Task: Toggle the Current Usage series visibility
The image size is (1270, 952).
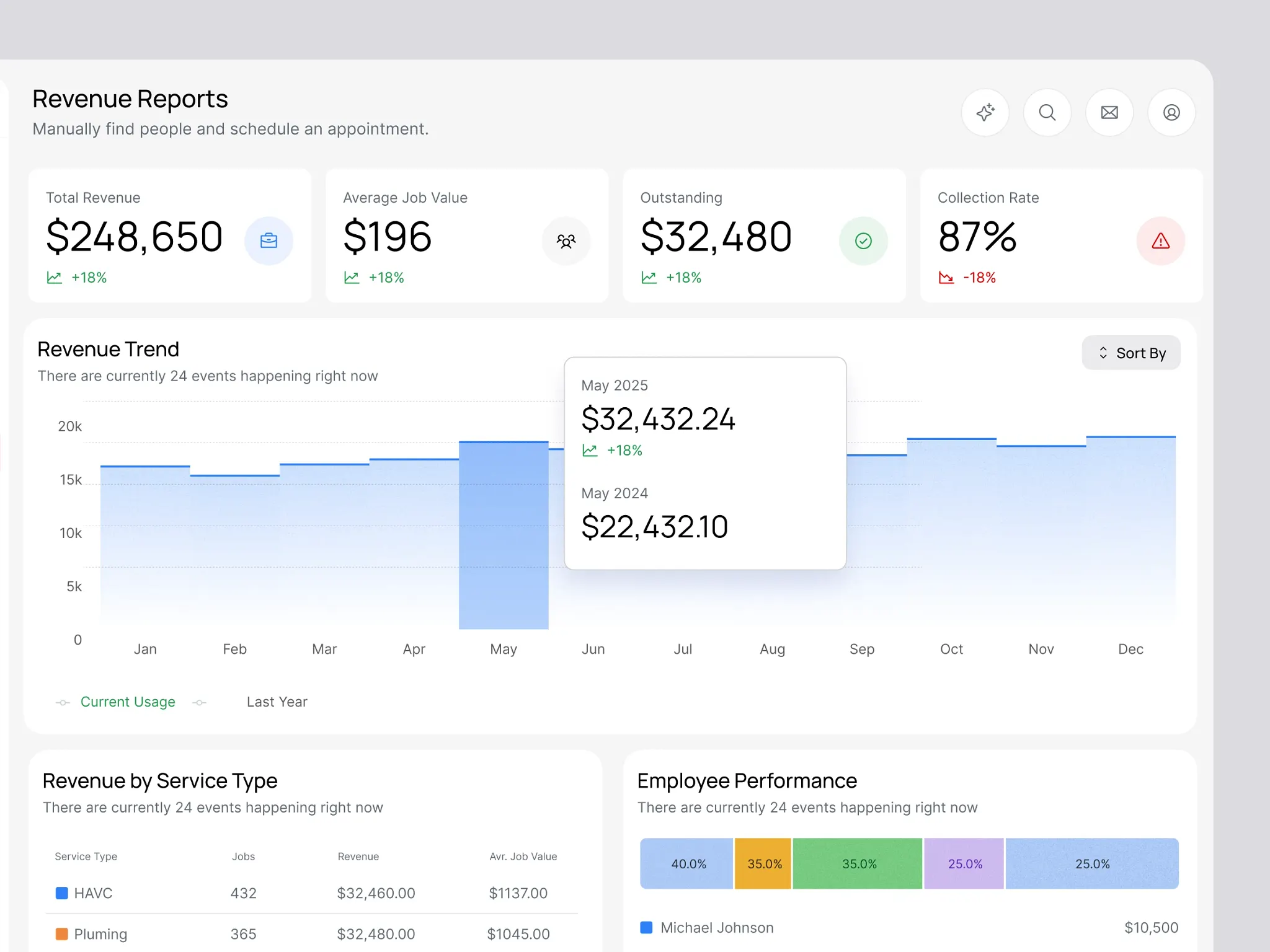Action: pyautogui.click(x=63, y=702)
